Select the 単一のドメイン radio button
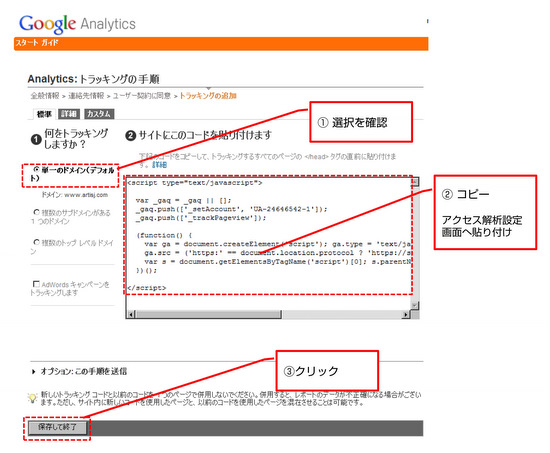Viewport: 550px width, 453px height. click(36, 169)
